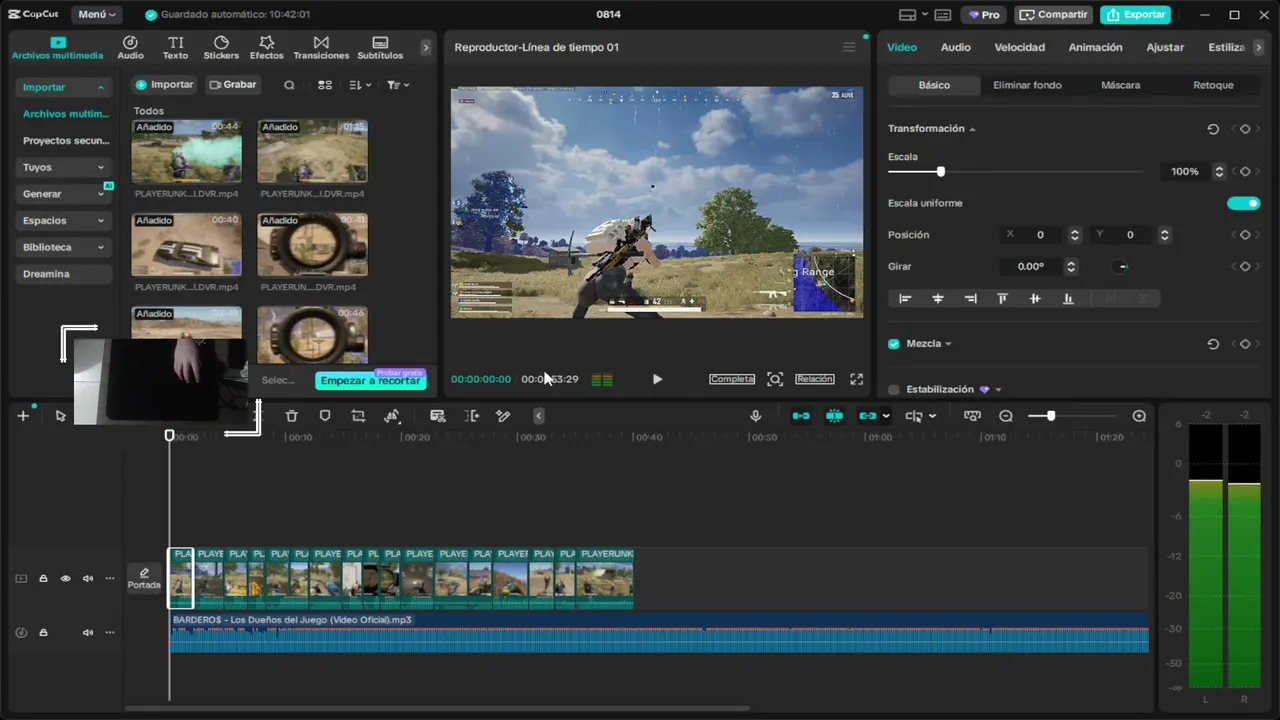1280x720 pixels.
Task: Click the screenshot focus icon below the preview
Action: [x=775, y=379]
